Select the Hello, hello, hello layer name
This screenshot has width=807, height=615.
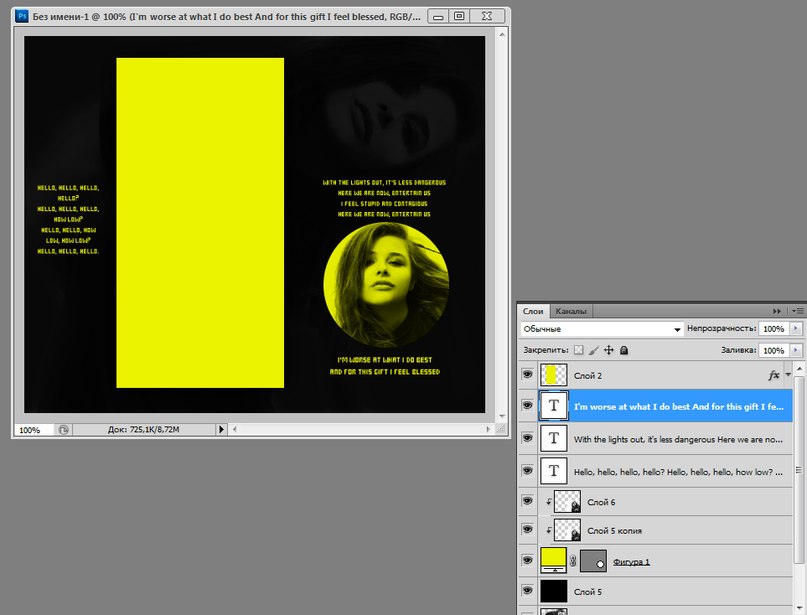(x=678, y=471)
